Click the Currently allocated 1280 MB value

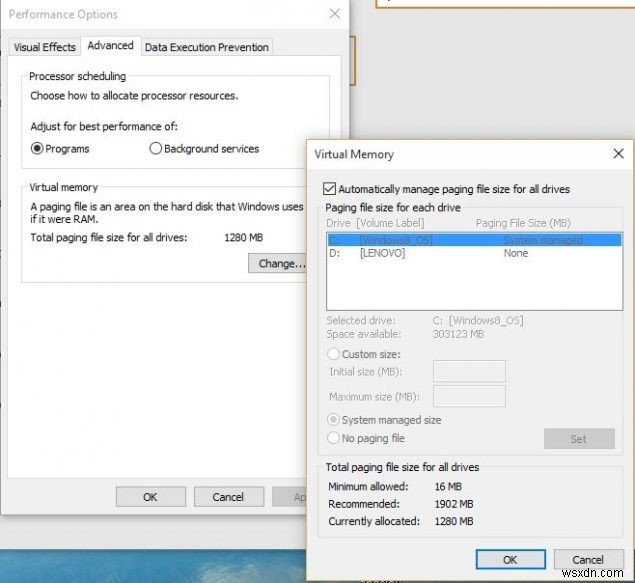point(454,521)
